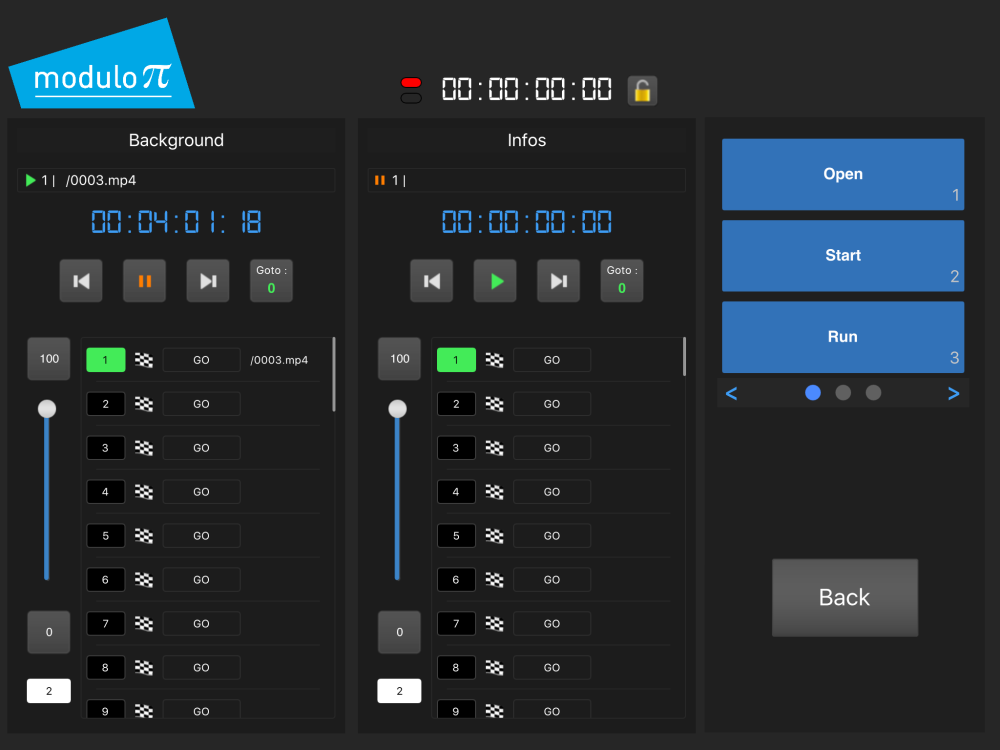Click GO for Background cue 4

click(x=202, y=492)
